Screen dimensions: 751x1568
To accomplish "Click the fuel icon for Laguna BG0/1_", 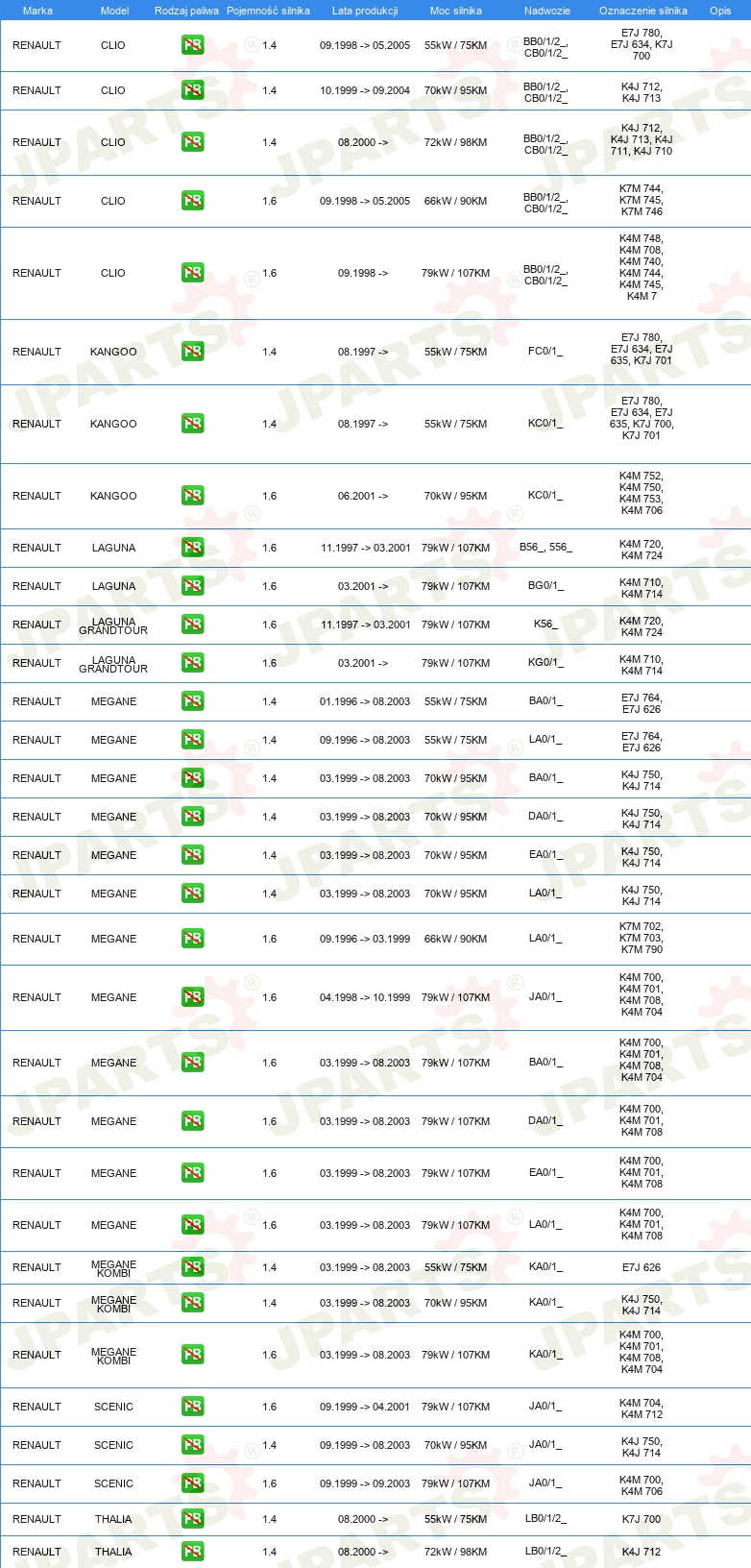I will click(193, 586).
